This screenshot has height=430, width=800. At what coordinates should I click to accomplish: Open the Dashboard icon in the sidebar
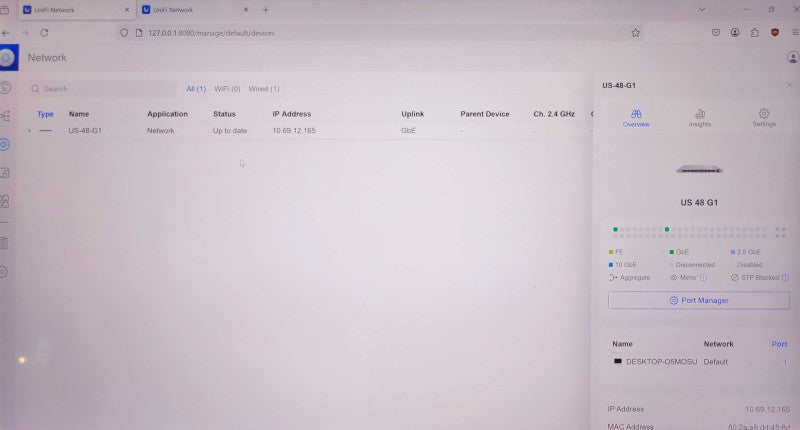tap(6, 88)
